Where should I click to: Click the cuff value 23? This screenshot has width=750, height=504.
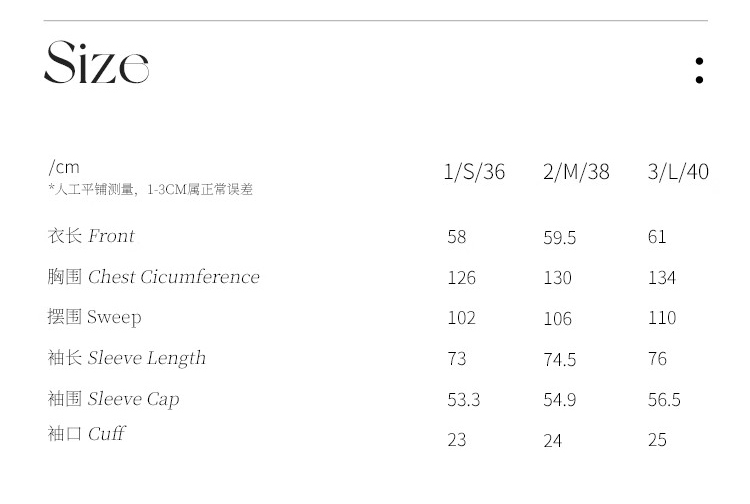[456, 440]
